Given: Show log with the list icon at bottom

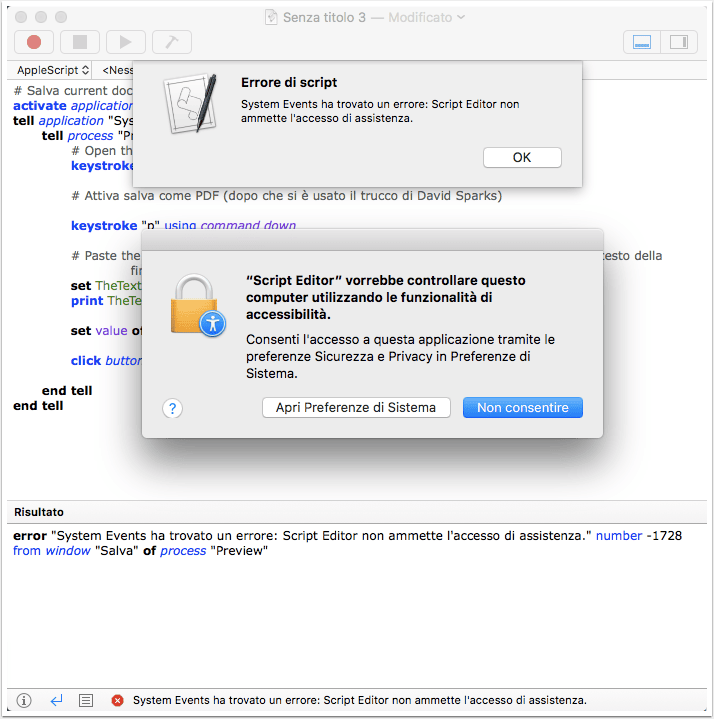Looking at the screenshot, I should coord(86,700).
